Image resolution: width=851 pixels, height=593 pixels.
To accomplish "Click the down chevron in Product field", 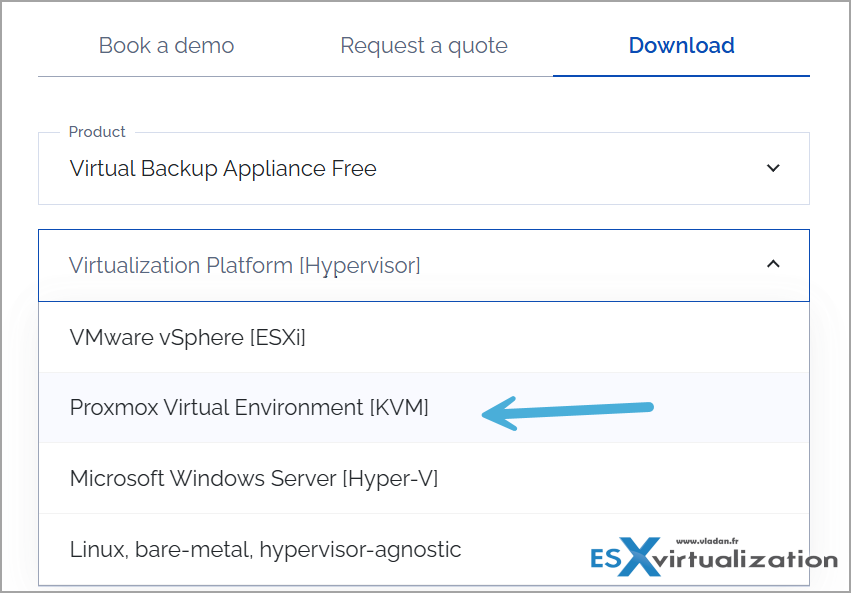I will tap(773, 168).
